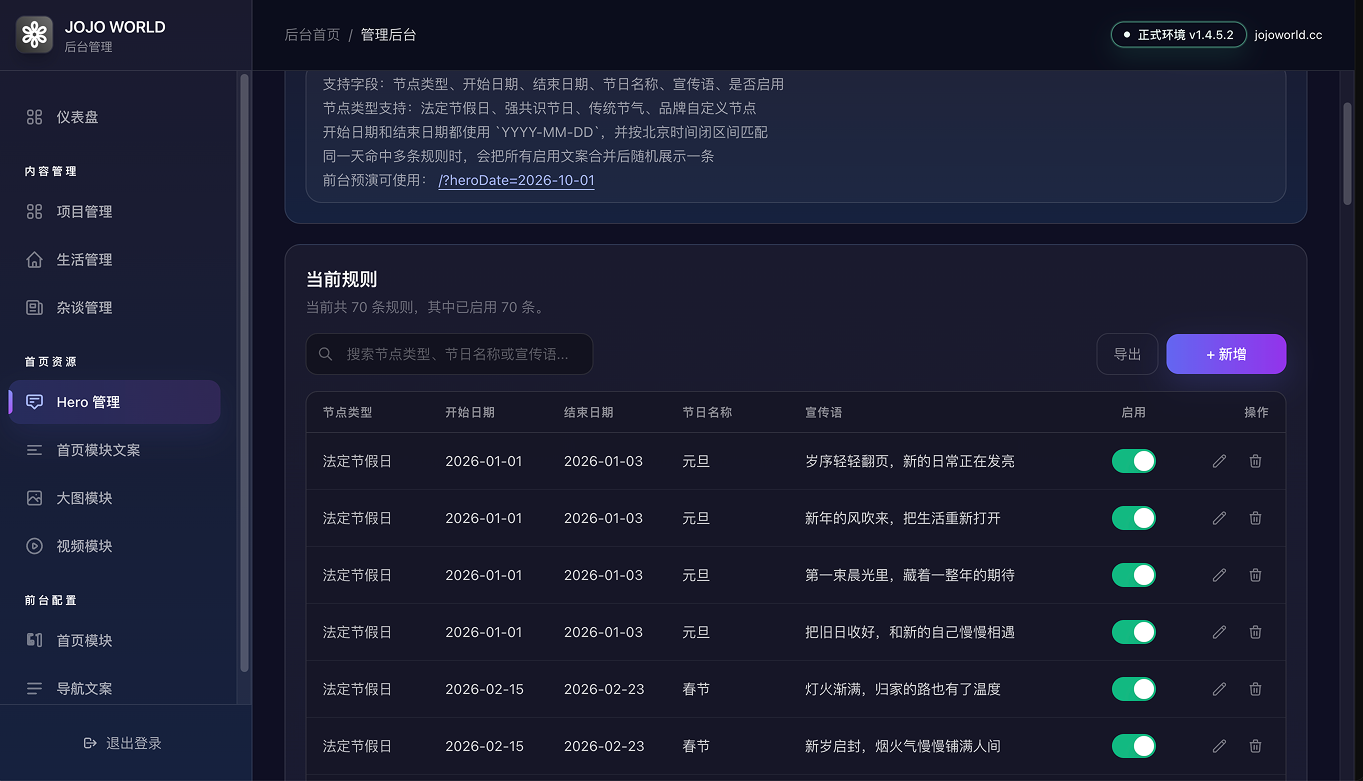Delete the 新岁启封 rule
1363x781 pixels.
click(x=1255, y=746)
